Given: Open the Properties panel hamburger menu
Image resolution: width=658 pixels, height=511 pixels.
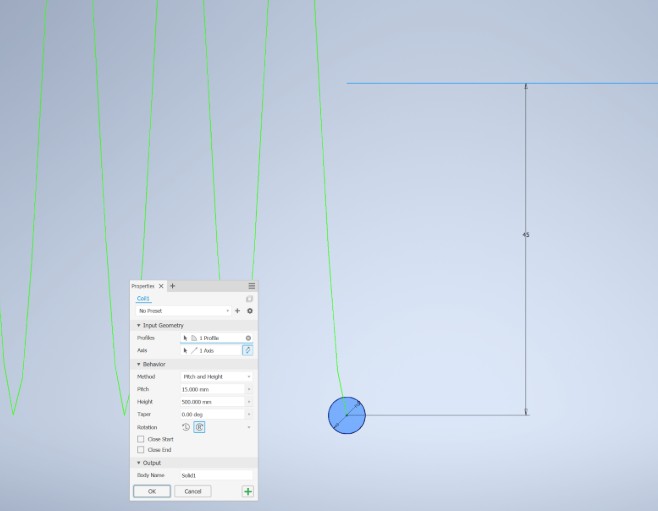Looking at the screenshot, I should pos(252,286).
